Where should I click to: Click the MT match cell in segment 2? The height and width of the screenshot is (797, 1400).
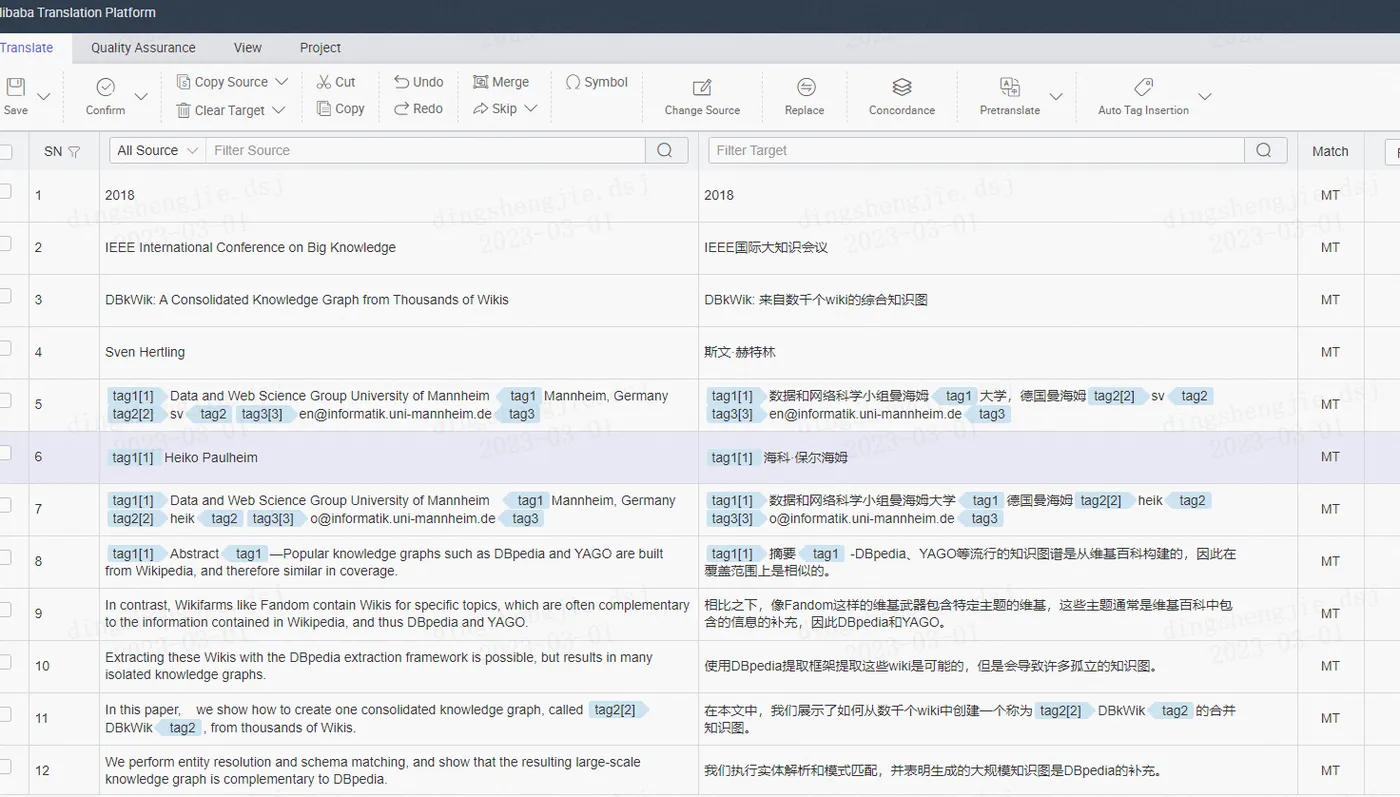coord(1330,247)
